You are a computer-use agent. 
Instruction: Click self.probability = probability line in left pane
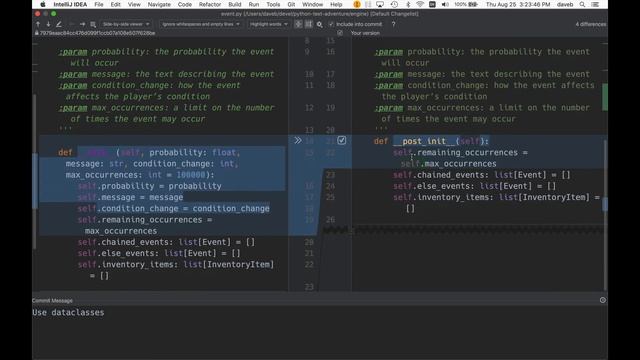click(149, 186)
